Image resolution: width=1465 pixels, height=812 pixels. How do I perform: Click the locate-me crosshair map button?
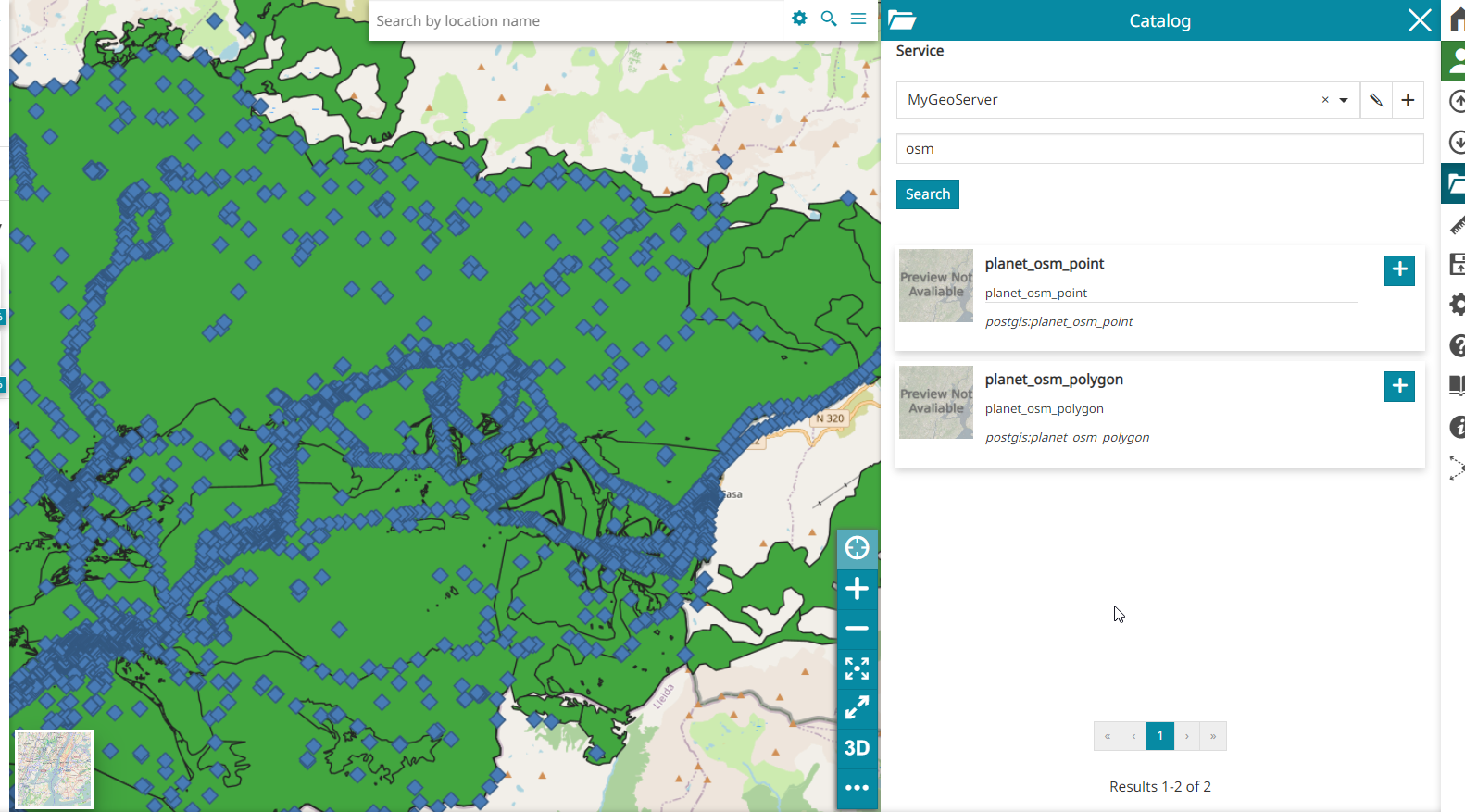click(x=857, y=548)
